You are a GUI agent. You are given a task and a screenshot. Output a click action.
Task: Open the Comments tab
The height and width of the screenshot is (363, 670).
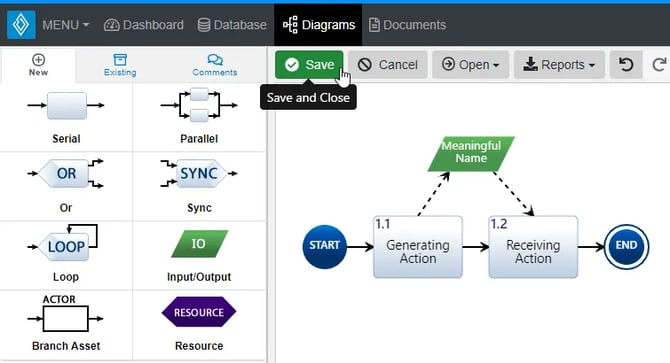pyautogui.click(x=215, y=65)
